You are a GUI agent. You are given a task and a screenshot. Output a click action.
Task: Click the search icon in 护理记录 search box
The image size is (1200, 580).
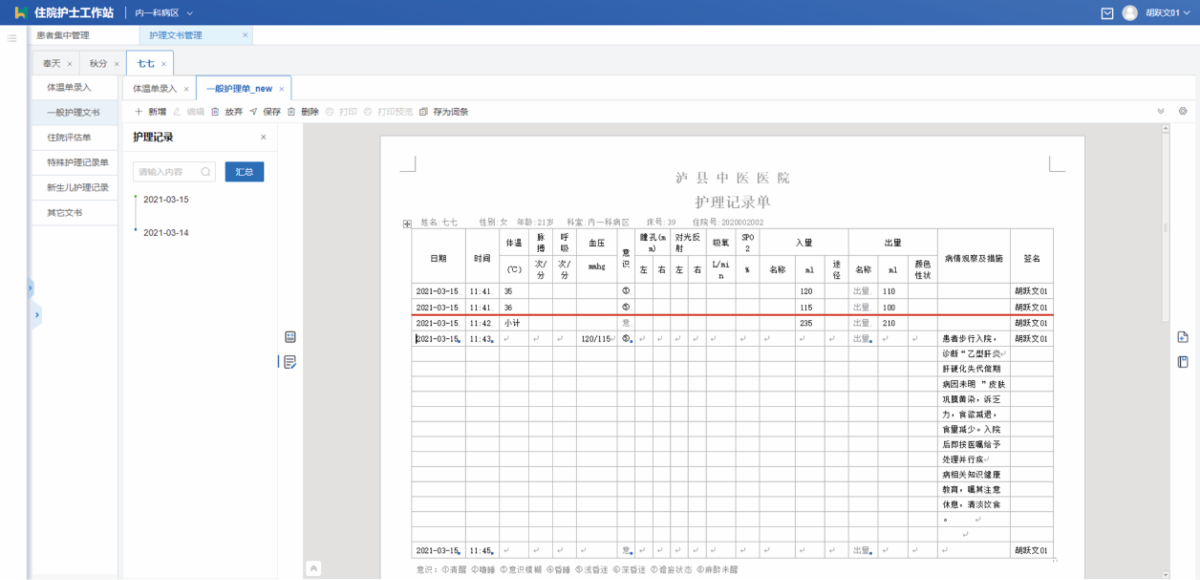click(x=205, y=172)
